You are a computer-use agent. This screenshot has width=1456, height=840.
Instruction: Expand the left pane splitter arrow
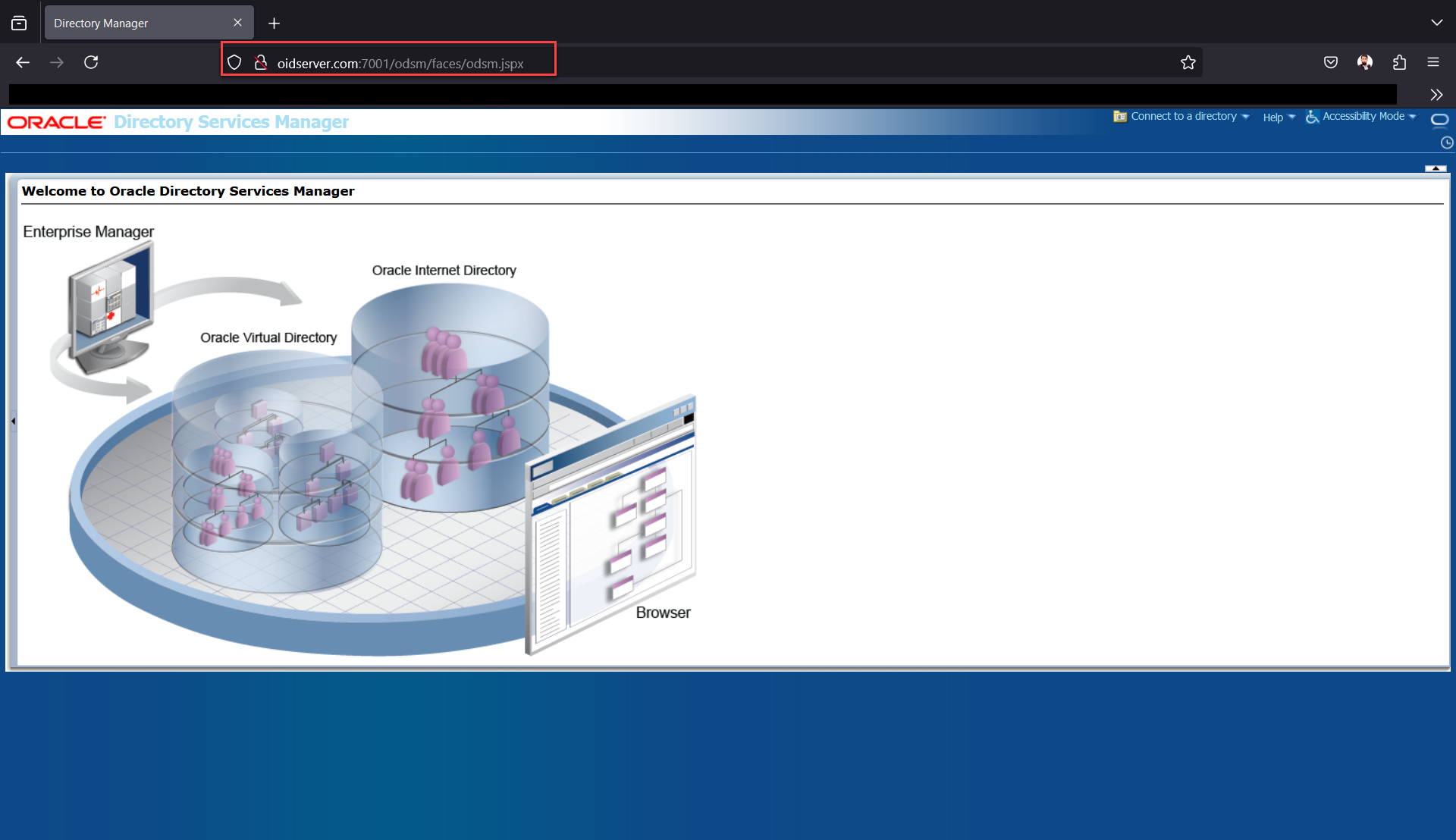pyautogui.click(x=13, y=421)
